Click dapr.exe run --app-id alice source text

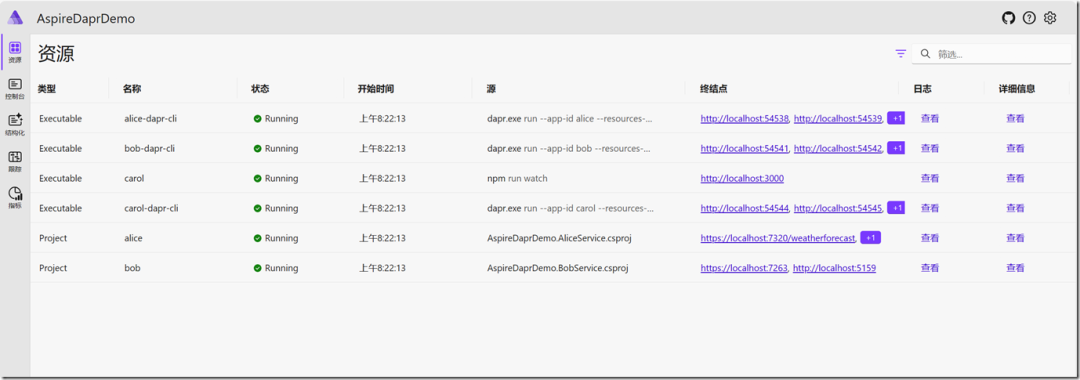(x=570, y=118)
